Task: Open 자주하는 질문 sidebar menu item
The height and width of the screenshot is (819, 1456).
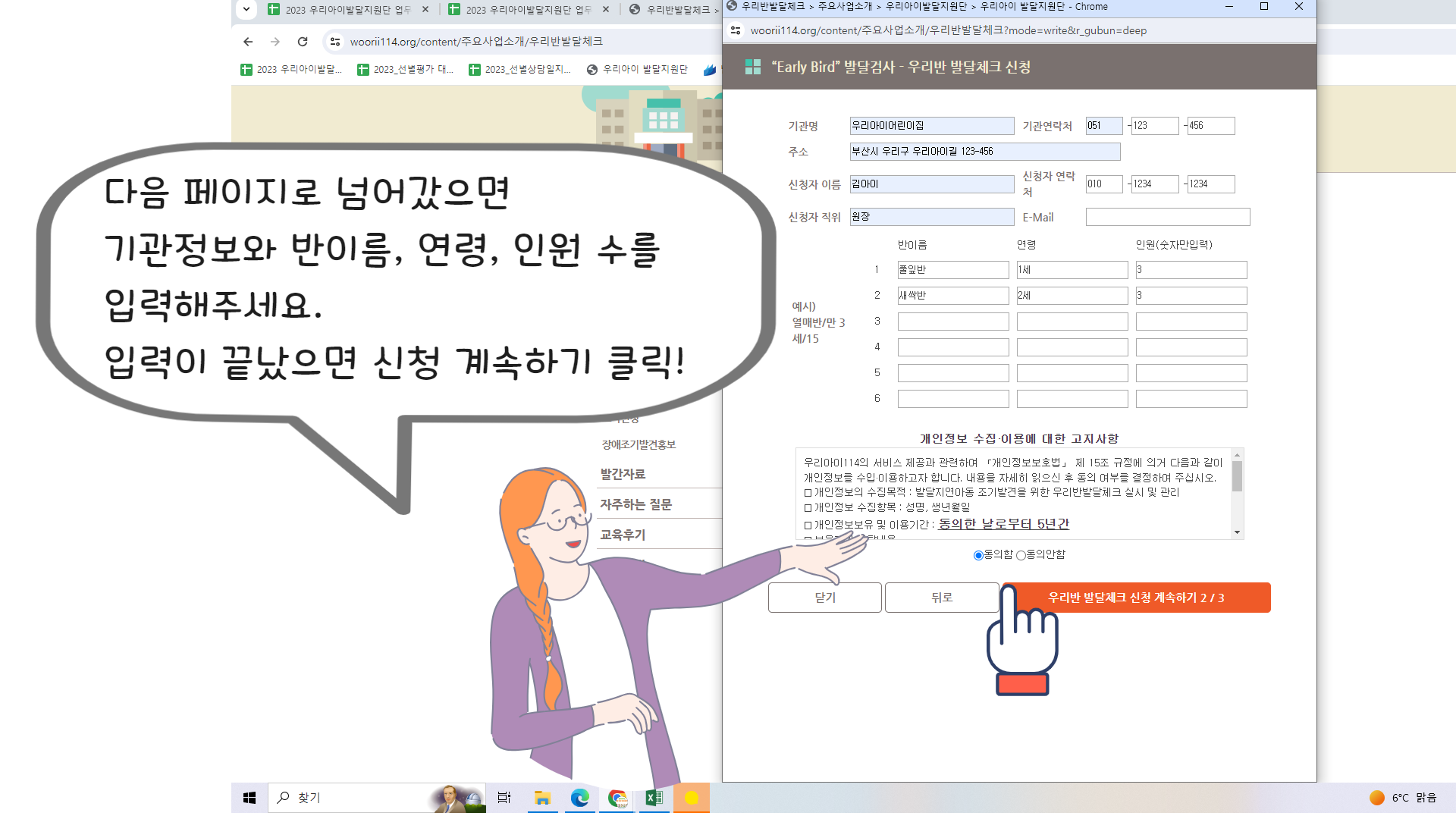Action: click(x=635, y=504)
